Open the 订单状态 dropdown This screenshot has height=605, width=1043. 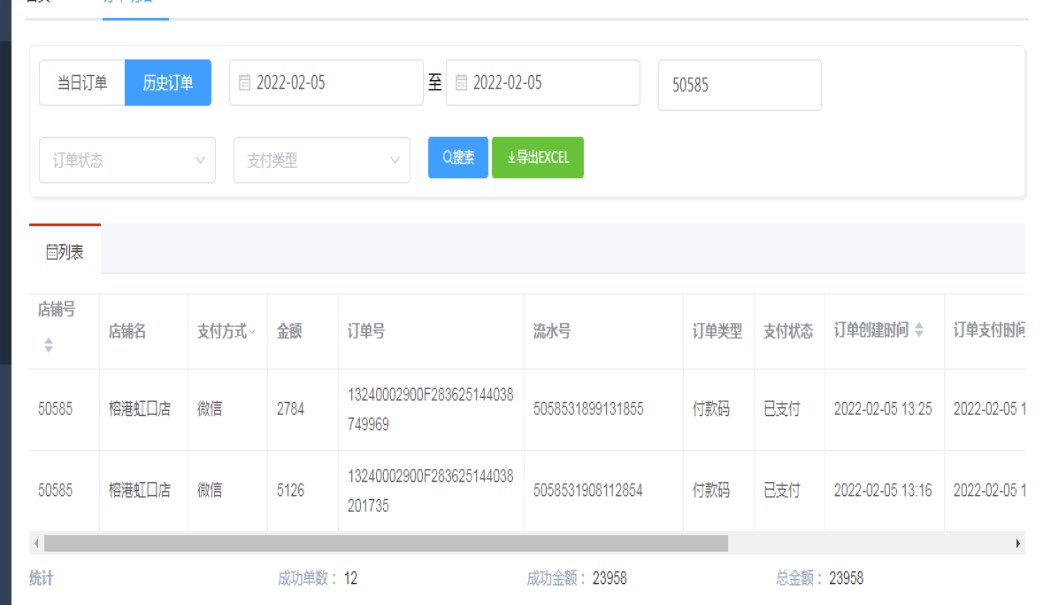tap(127, 160)
